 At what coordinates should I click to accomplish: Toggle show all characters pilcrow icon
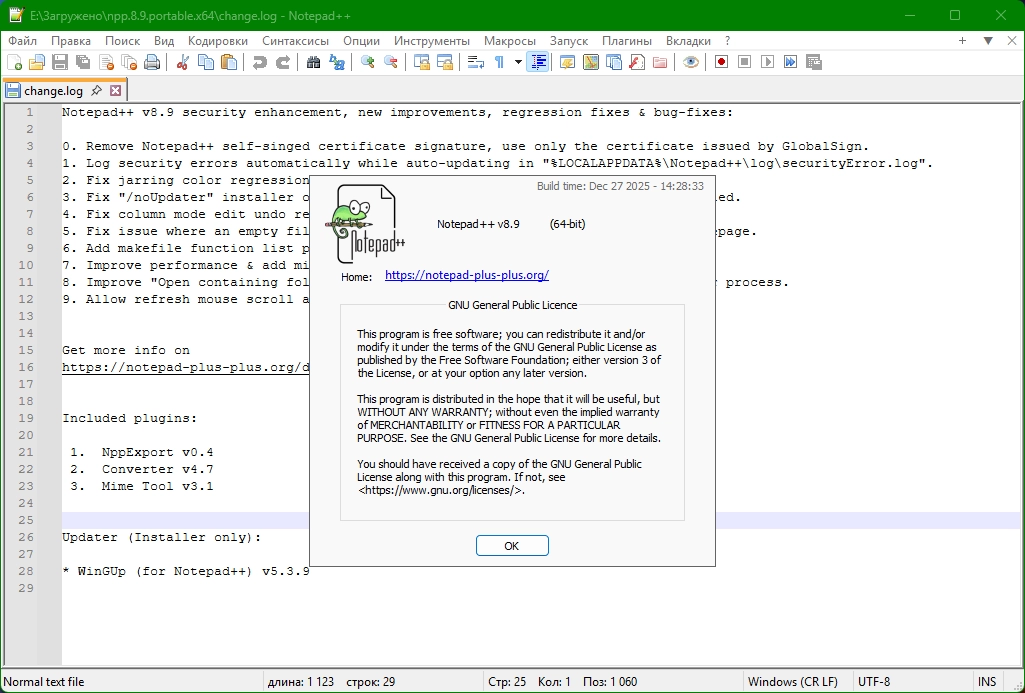point(499,62)
